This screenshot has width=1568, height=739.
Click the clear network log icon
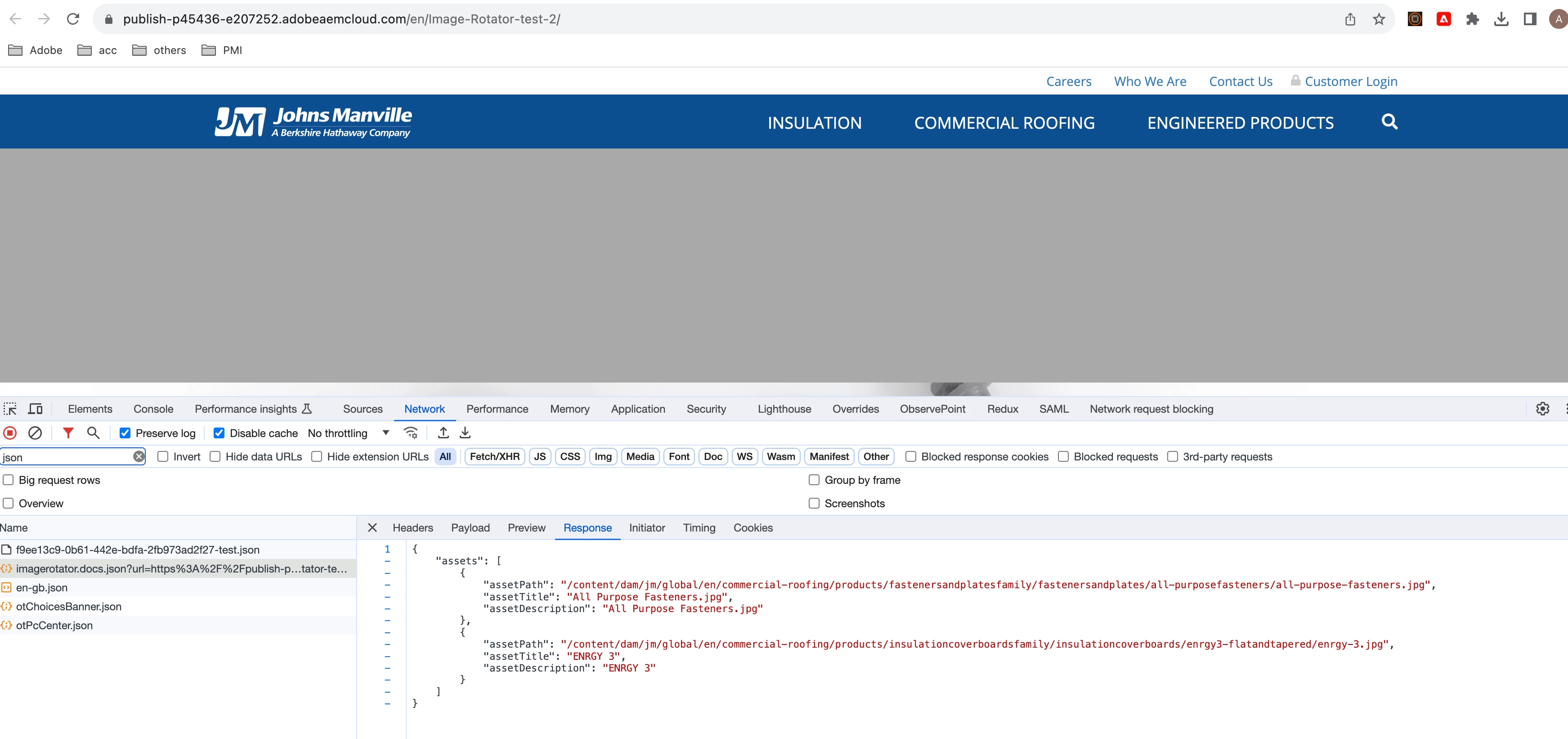point(35,433)
